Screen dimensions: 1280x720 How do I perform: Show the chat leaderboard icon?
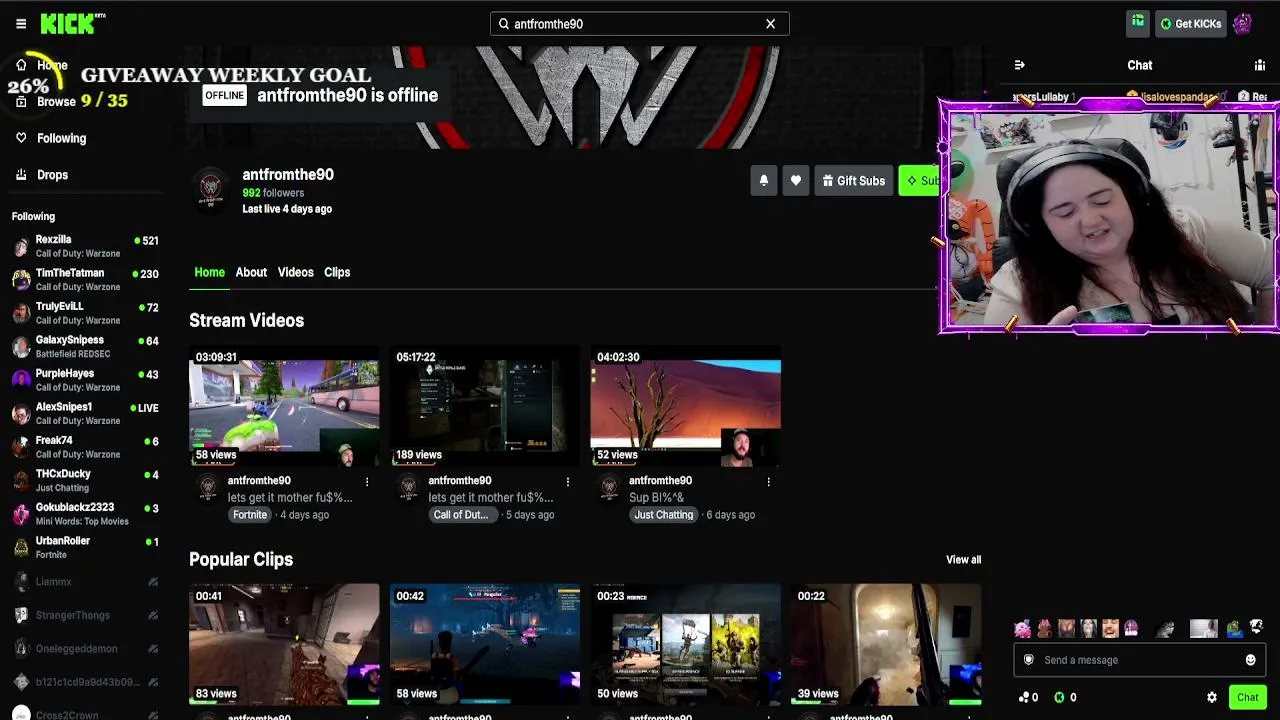click(1260, 65)
